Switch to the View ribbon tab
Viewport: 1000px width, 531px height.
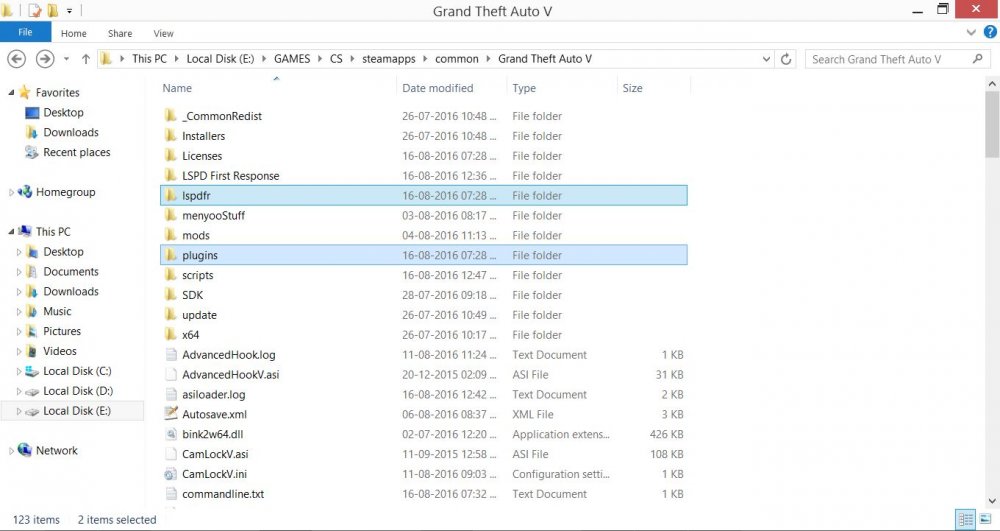click(163, 33)
